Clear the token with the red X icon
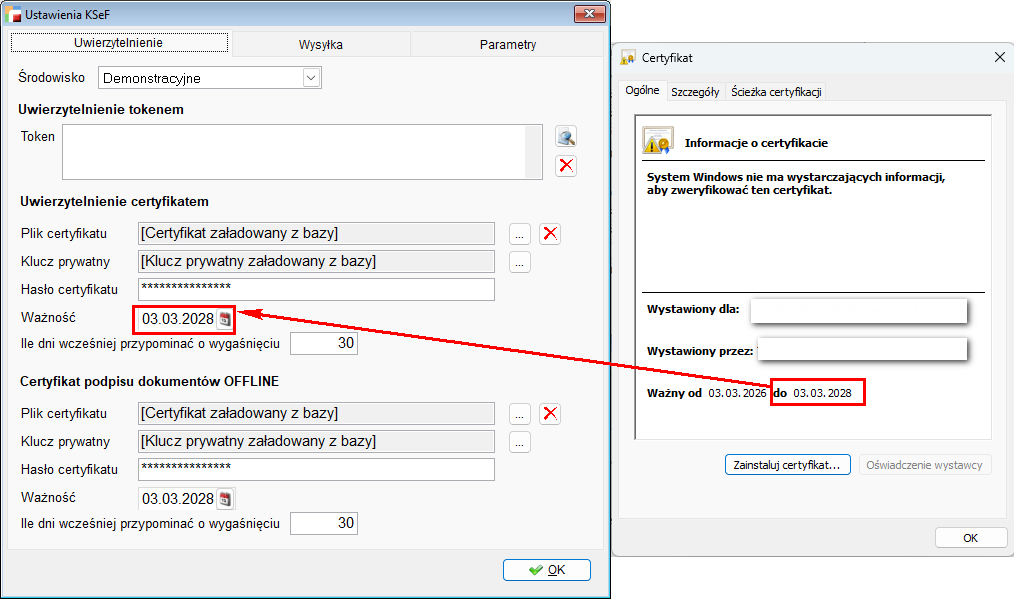The height and width of the screenshot is (599, 1014). [566, 166]
